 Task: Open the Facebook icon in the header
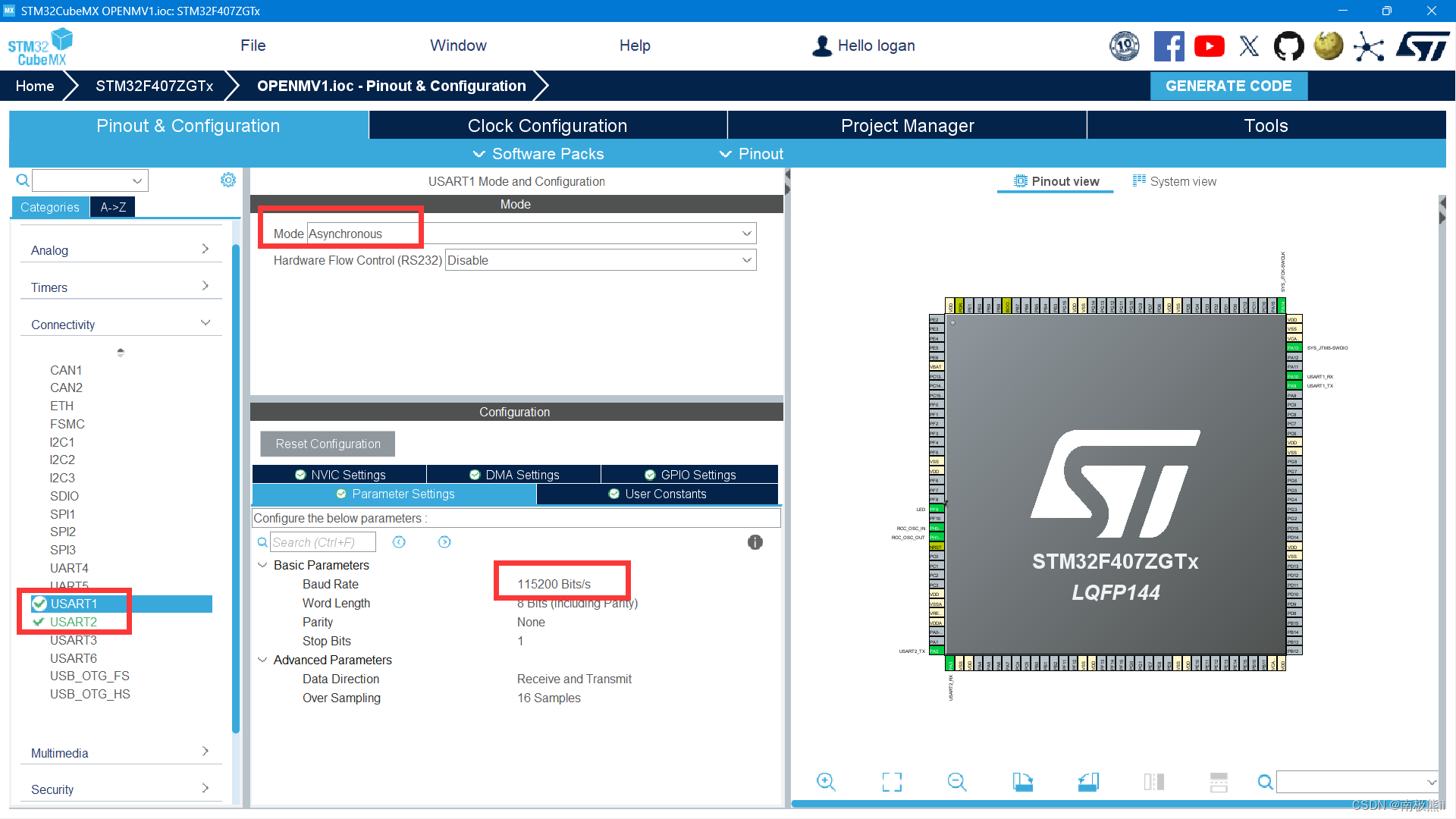pos(1169,46)
